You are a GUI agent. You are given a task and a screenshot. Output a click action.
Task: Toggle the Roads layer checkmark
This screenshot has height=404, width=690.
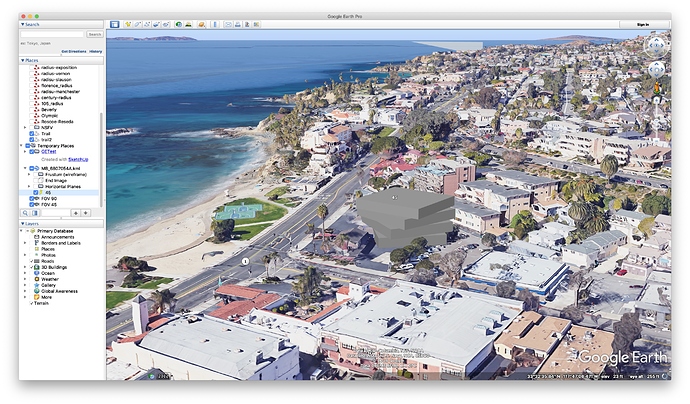click(32, 261)
